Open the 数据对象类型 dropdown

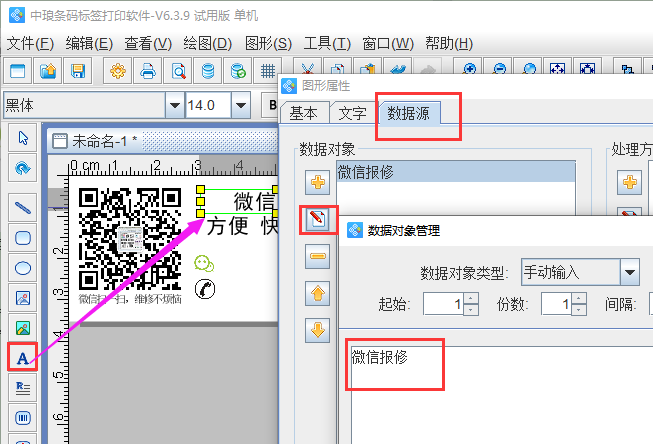coord(630,272)
